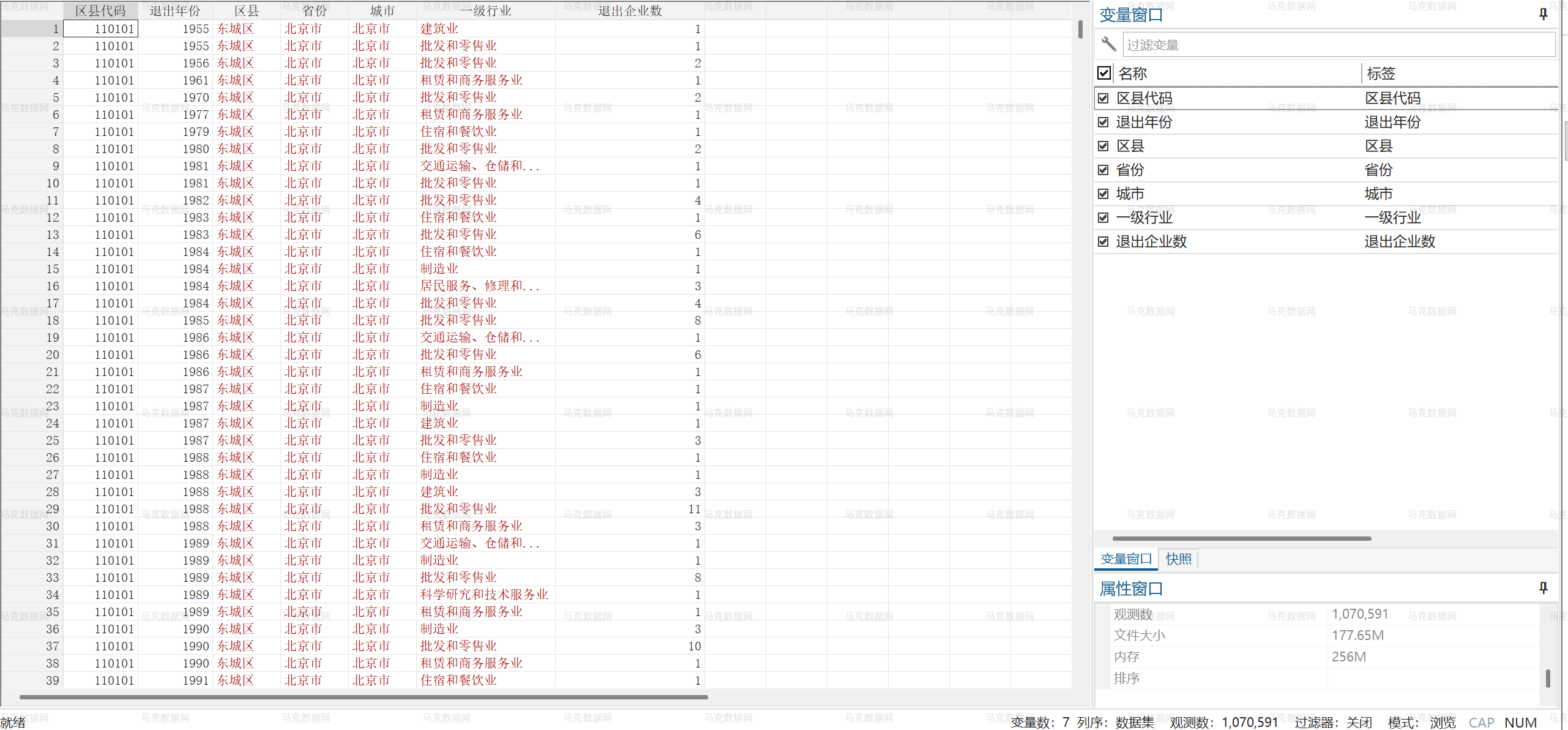Click the NUM indicator in the status bar
This screenshot has width=1568, height=730.
click(x=1521, y=722)
